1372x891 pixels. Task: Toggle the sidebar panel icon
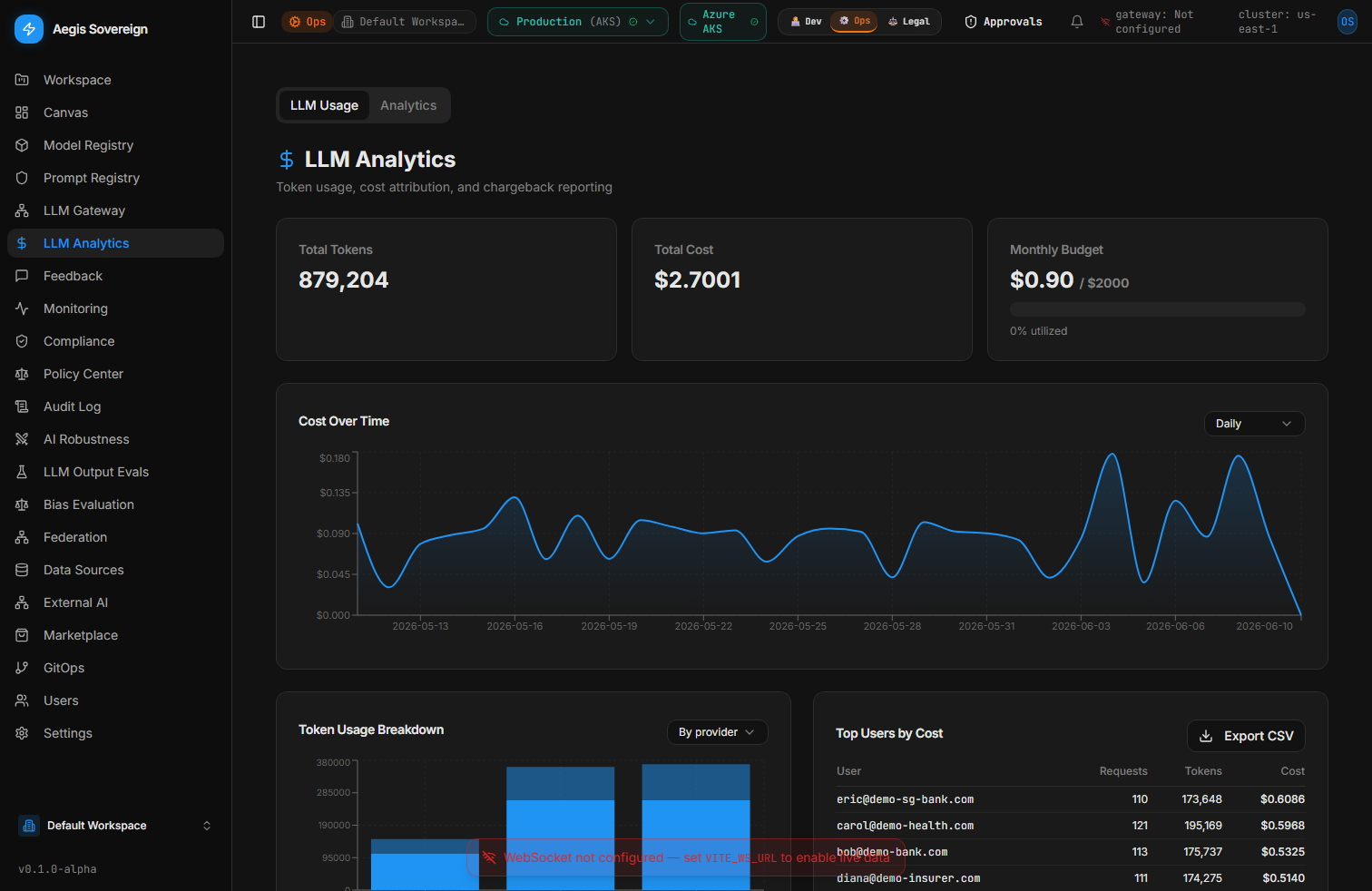[259, 22]
